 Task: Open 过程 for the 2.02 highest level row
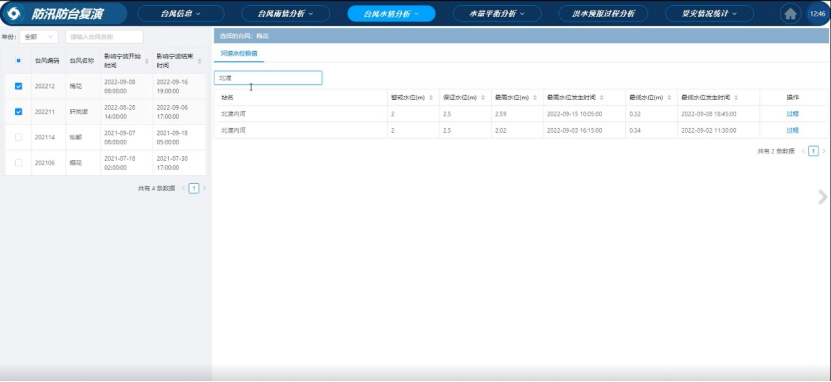tap(792, 130)
